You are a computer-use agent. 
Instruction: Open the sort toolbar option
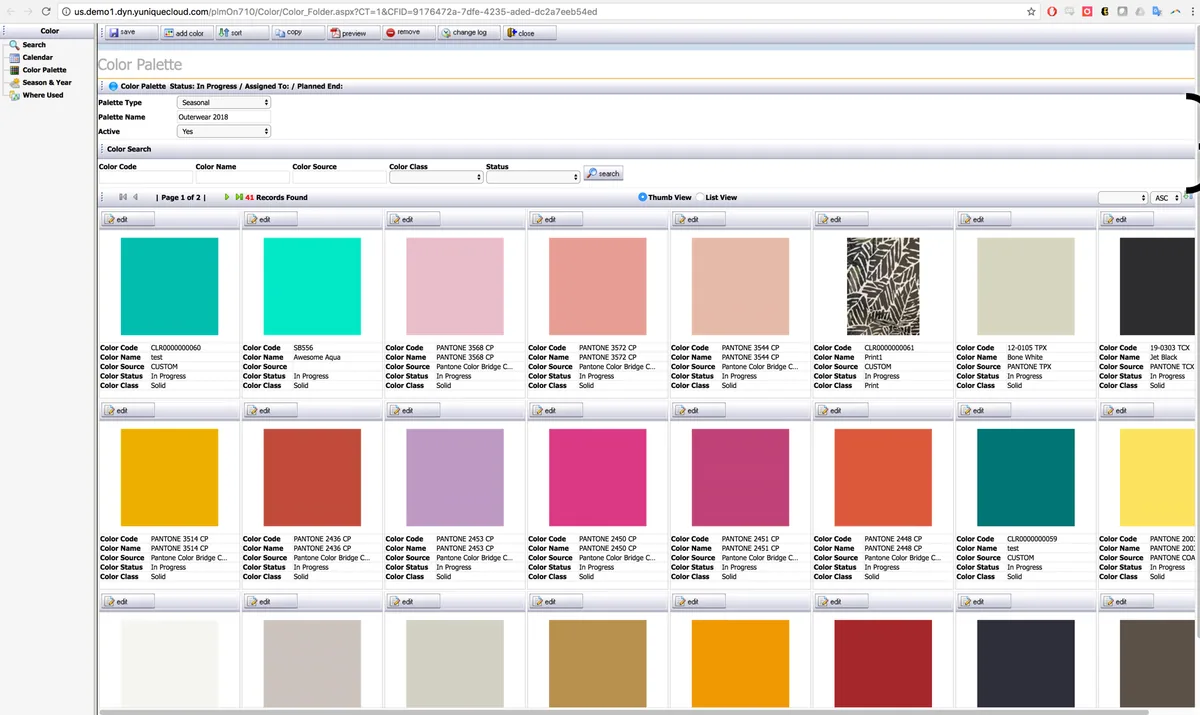coord(241,33)
